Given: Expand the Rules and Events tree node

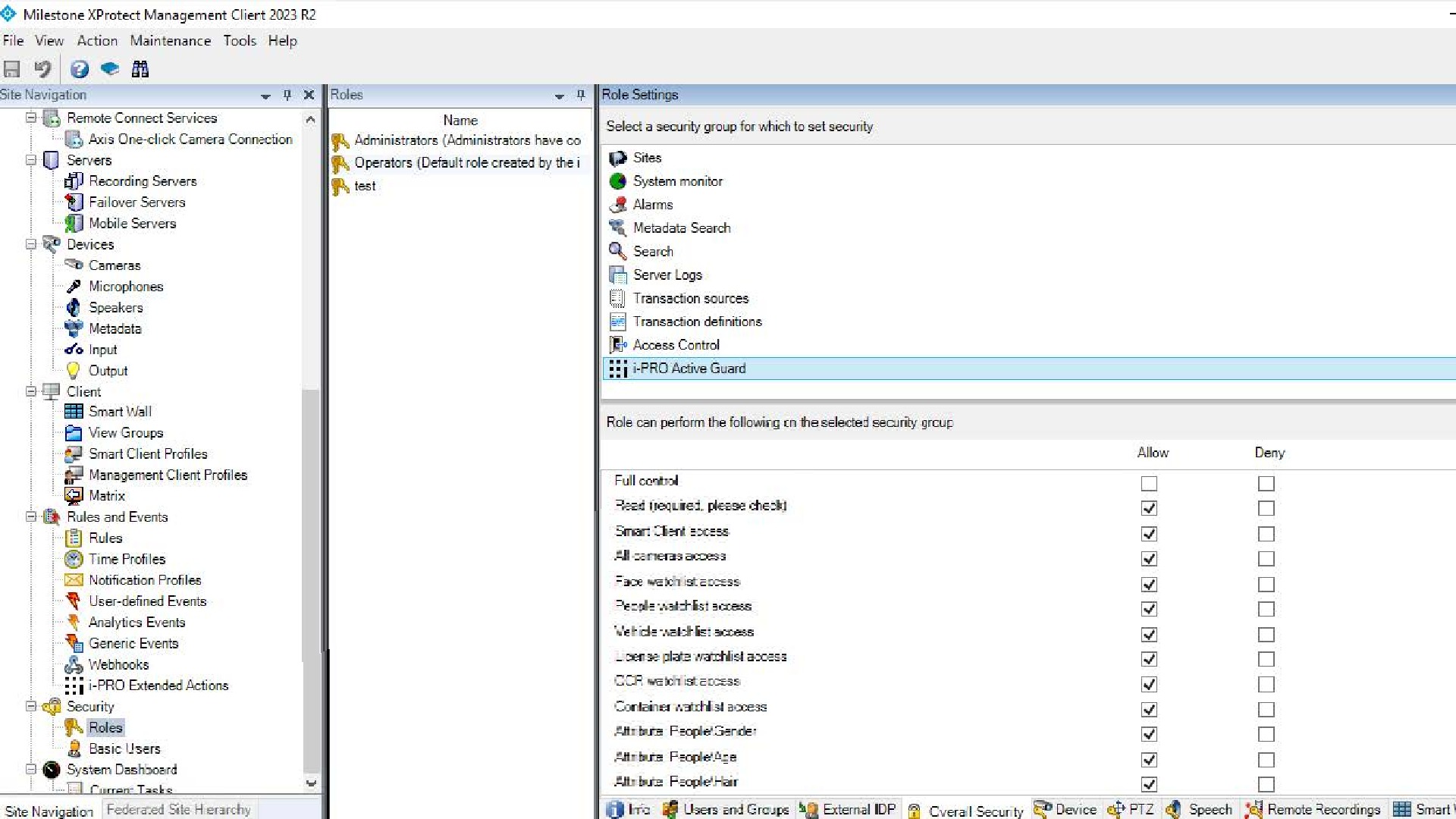Looking at the screenshot, I should pos(32,516).
